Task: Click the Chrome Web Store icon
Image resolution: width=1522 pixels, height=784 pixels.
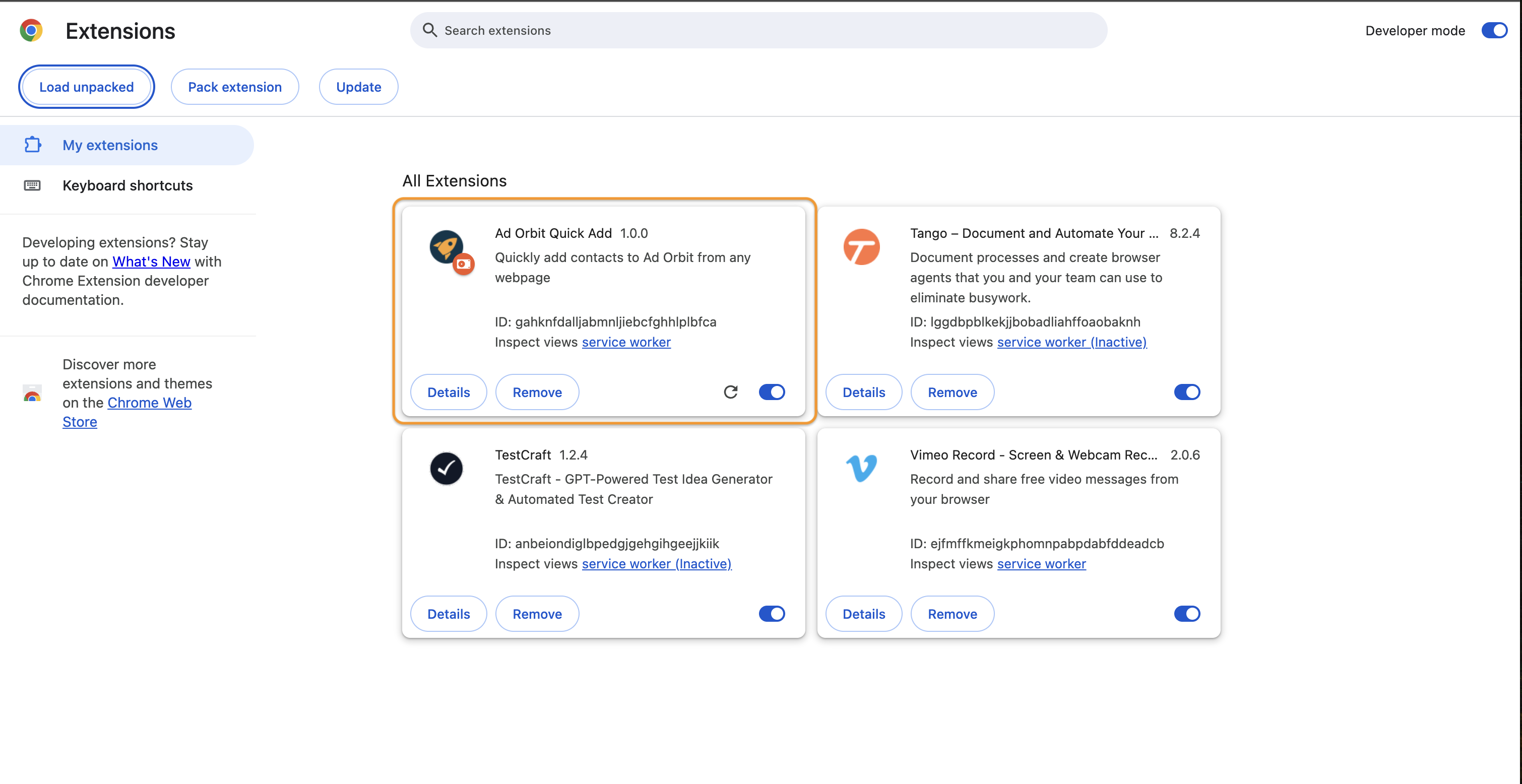Action: pyautogui.click(x=32, y=394)
